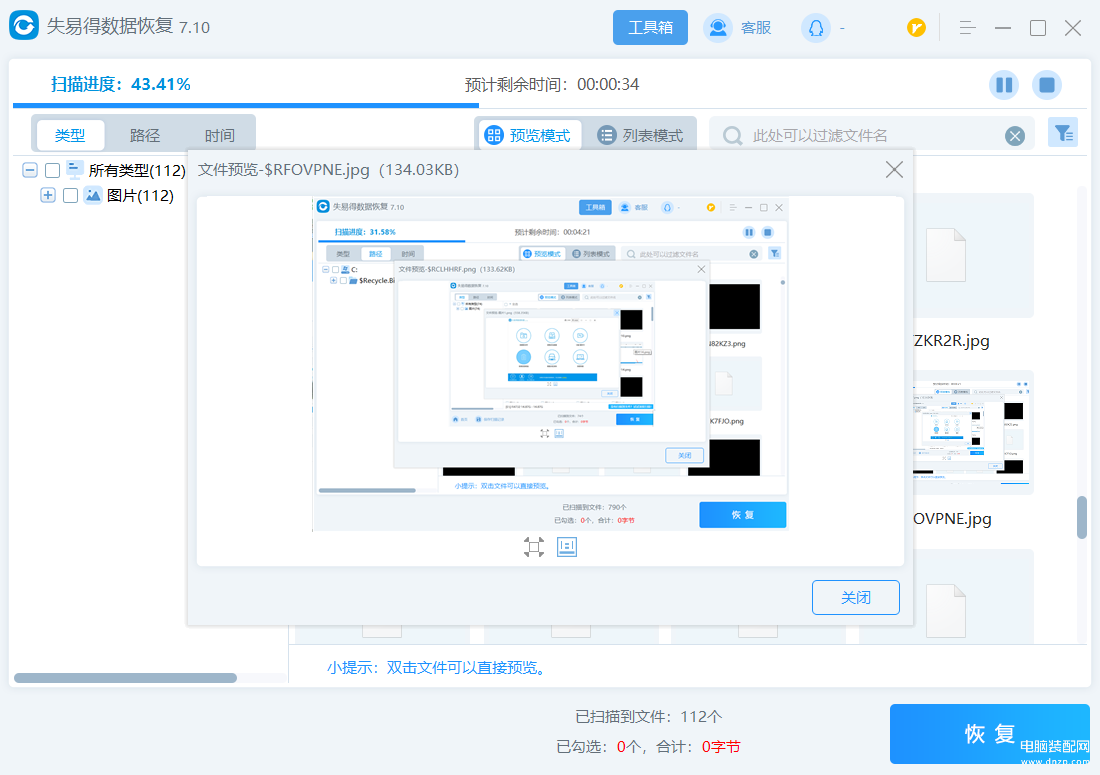The image size is (1100, 775).
Task: Click the 关闭 button
Action: 856,598
